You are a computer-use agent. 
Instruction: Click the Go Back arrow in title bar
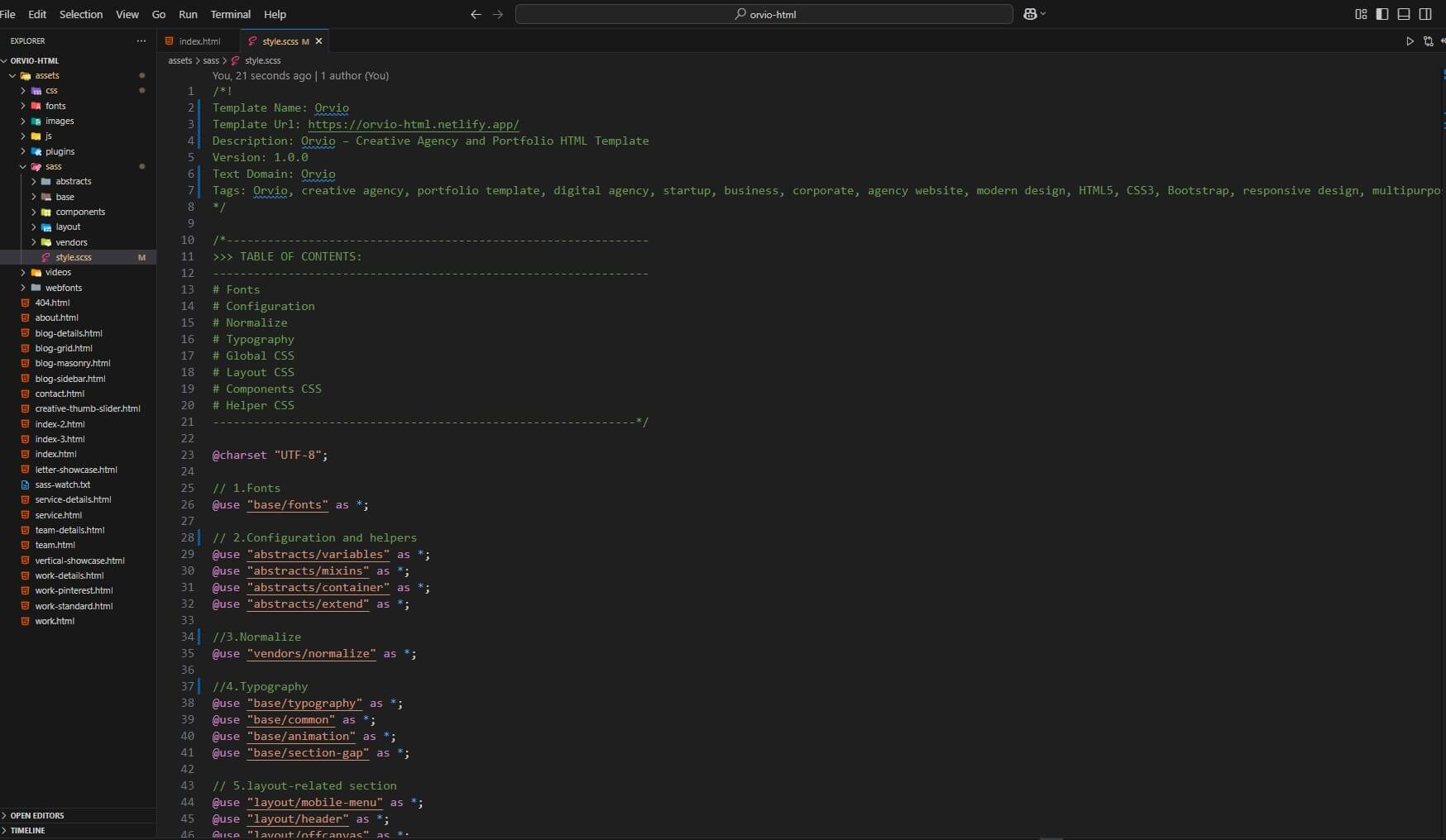[x=476, y=14]
